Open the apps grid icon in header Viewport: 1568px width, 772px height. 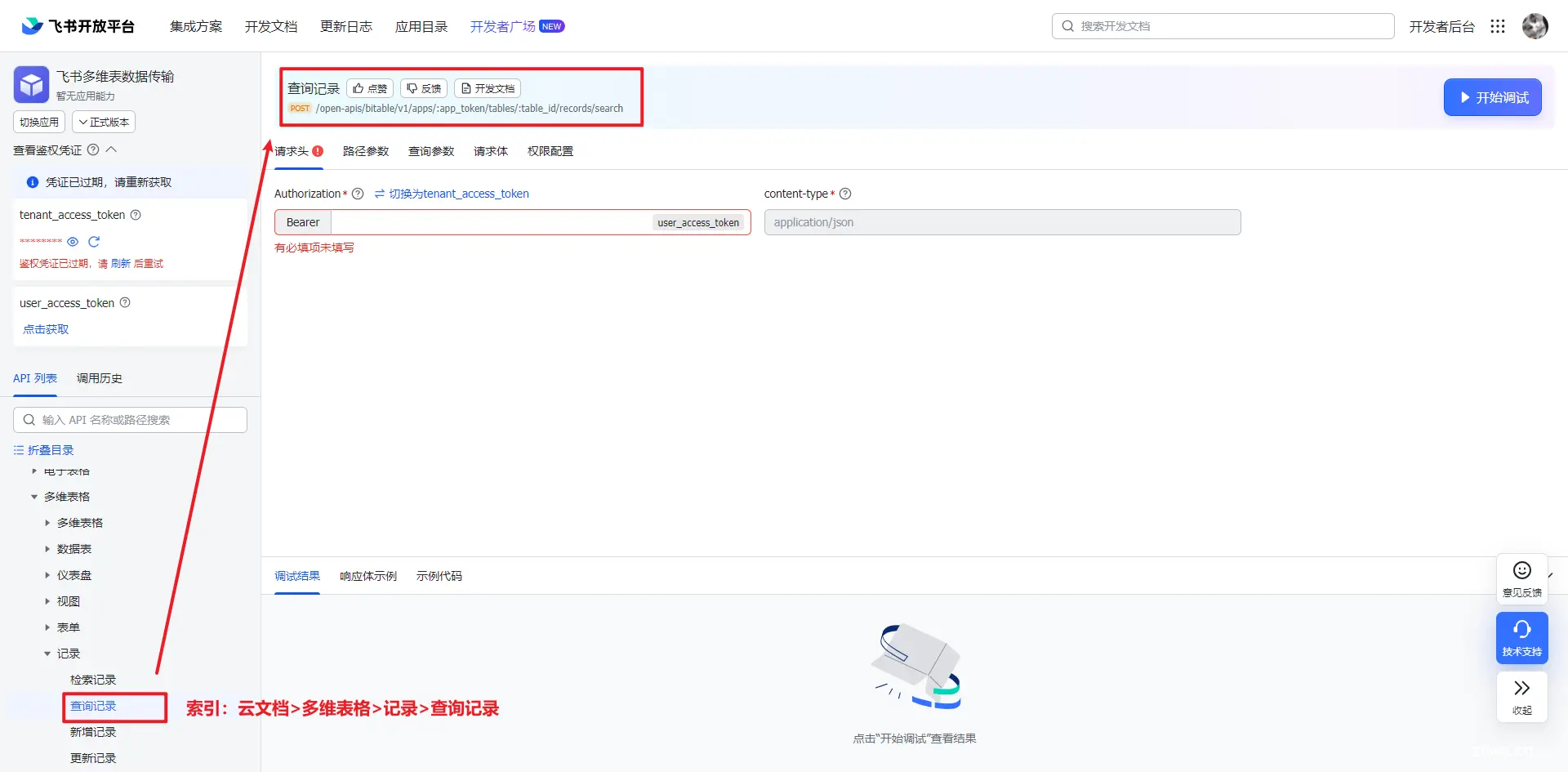pos(1497,26)
